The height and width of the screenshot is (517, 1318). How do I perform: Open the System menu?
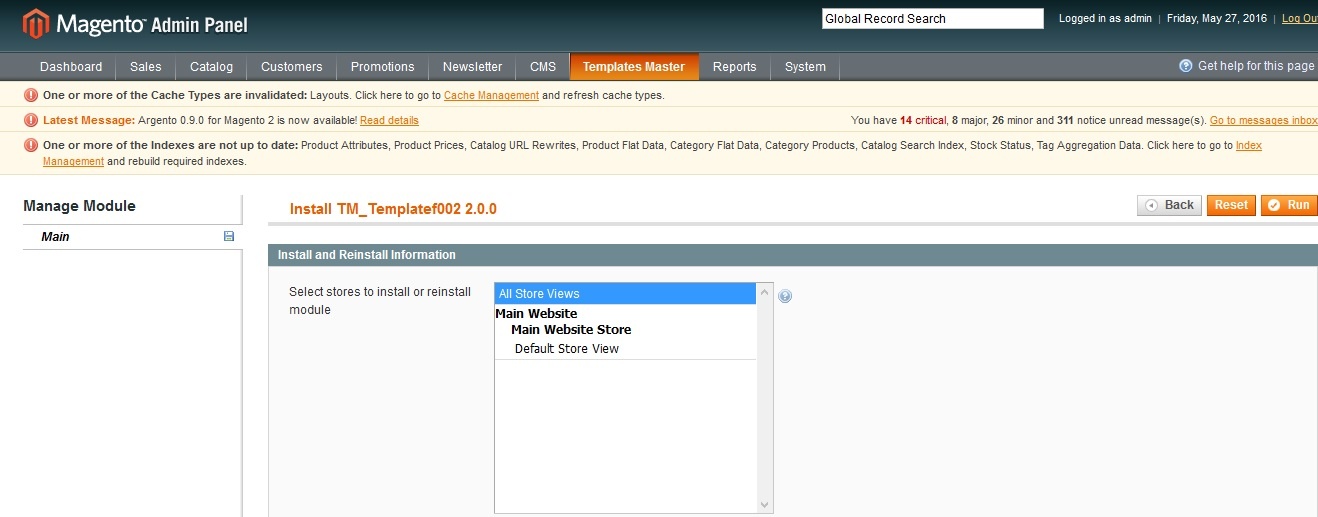point(805,67)
